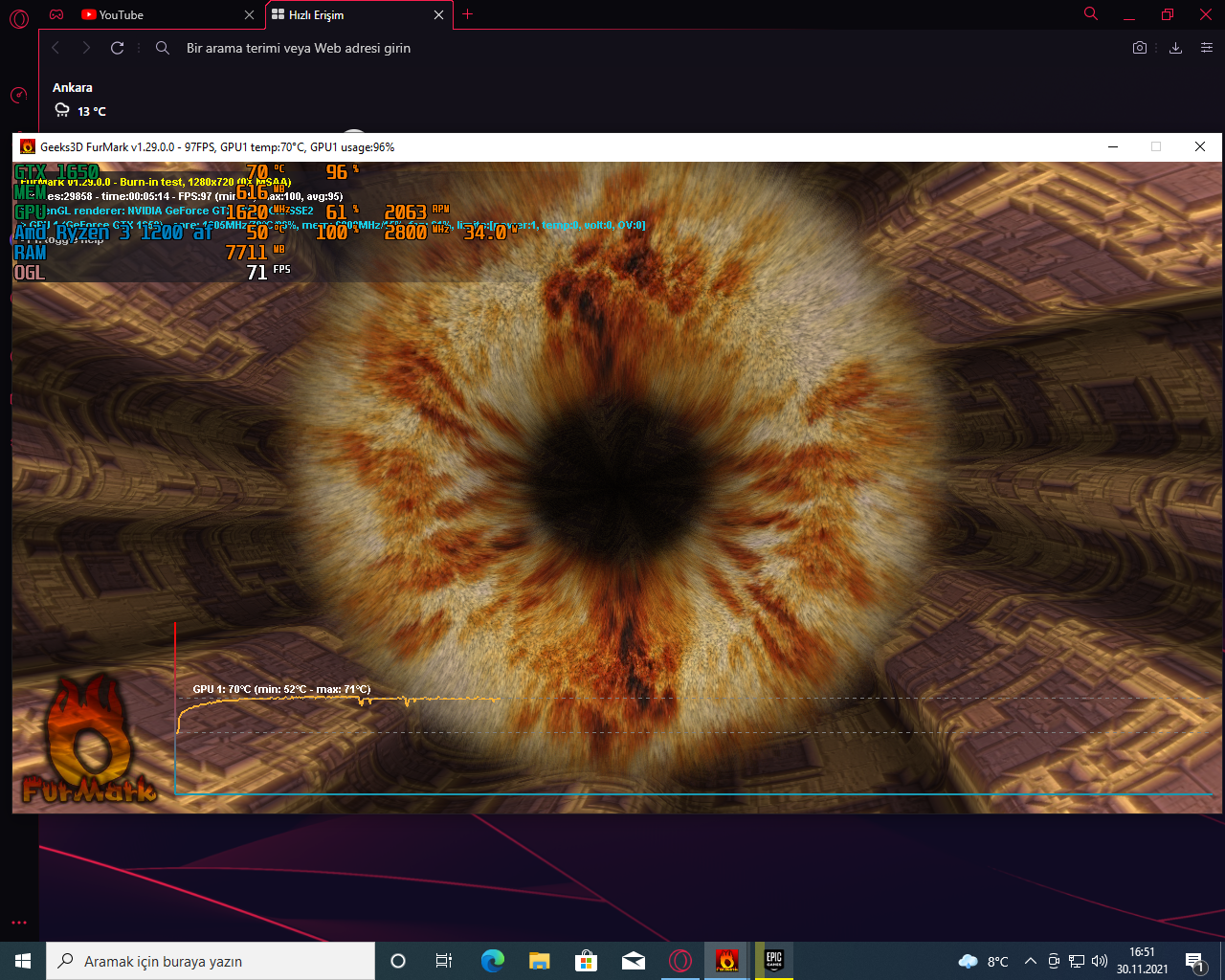
Task: Open a new browser tab with plus
Action: [468, 14]
